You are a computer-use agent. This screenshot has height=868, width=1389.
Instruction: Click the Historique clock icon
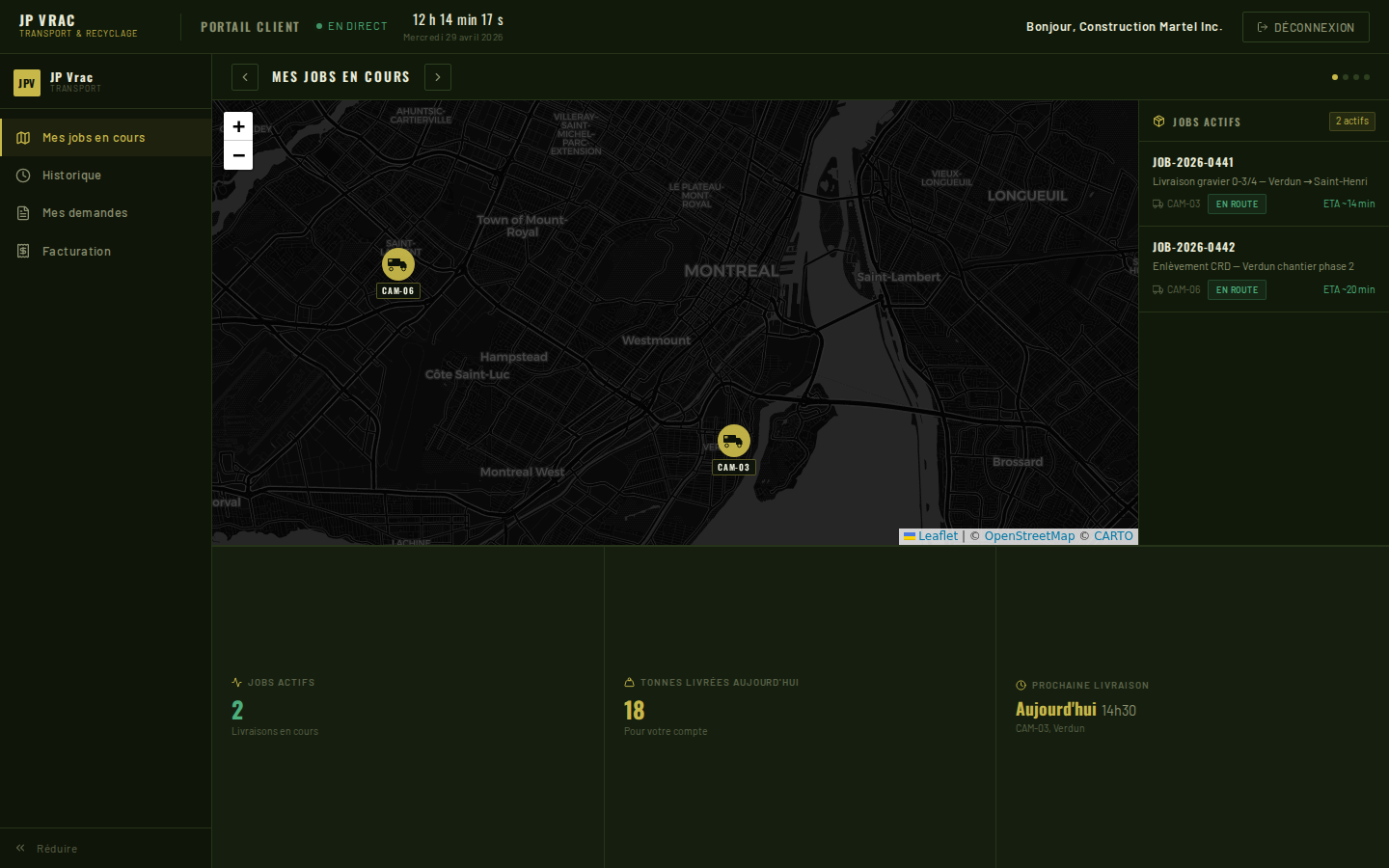point(23,176)
